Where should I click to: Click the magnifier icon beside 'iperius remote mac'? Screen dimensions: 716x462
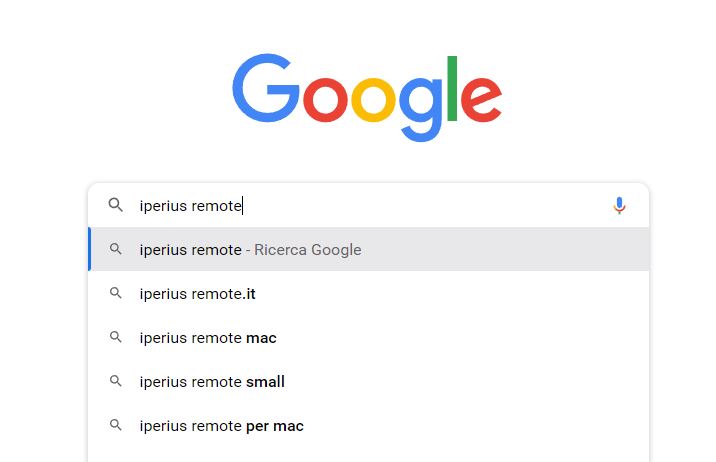tap(116, 337)
